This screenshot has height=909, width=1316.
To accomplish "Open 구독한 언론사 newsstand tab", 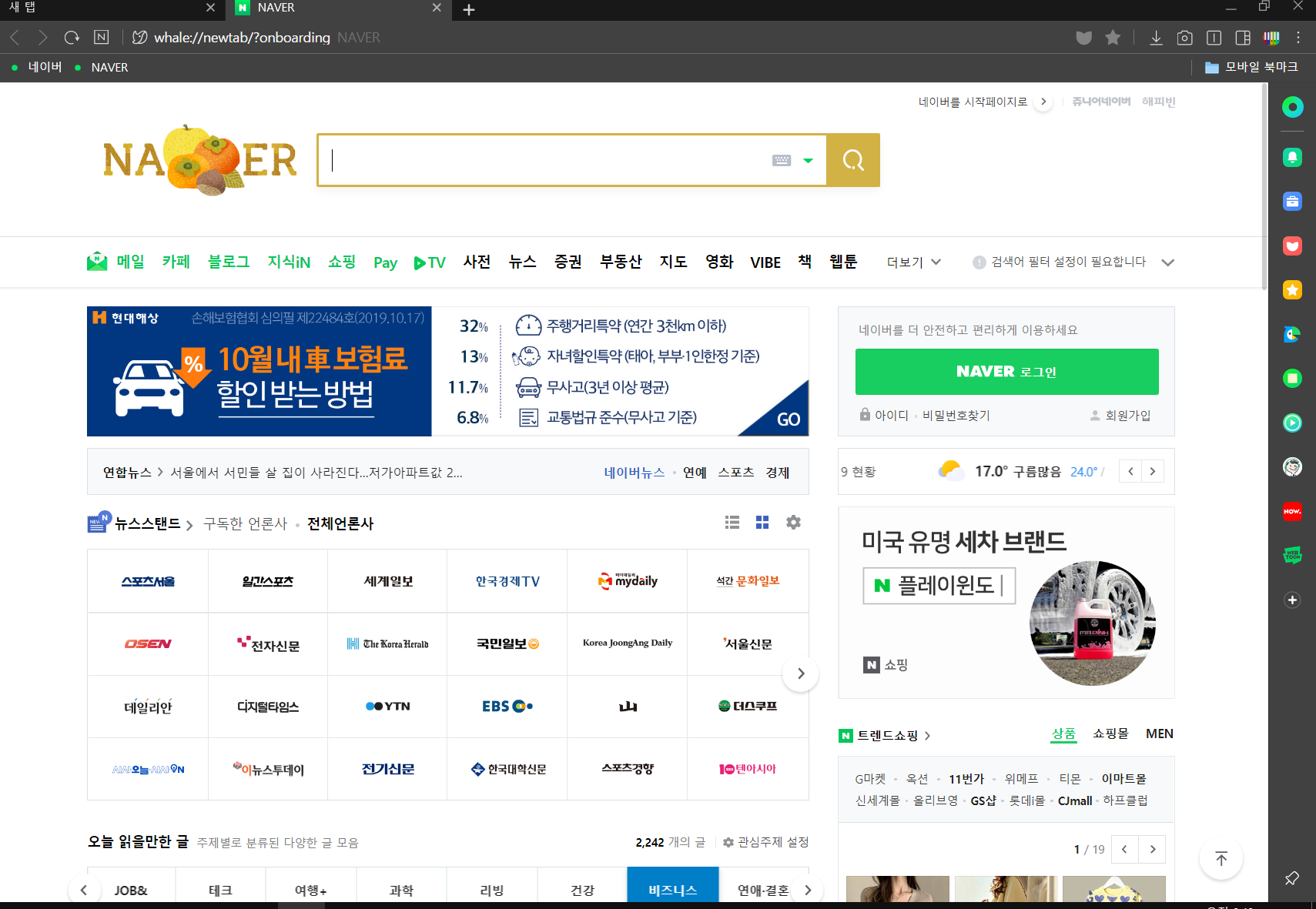I will click(245, 523).
